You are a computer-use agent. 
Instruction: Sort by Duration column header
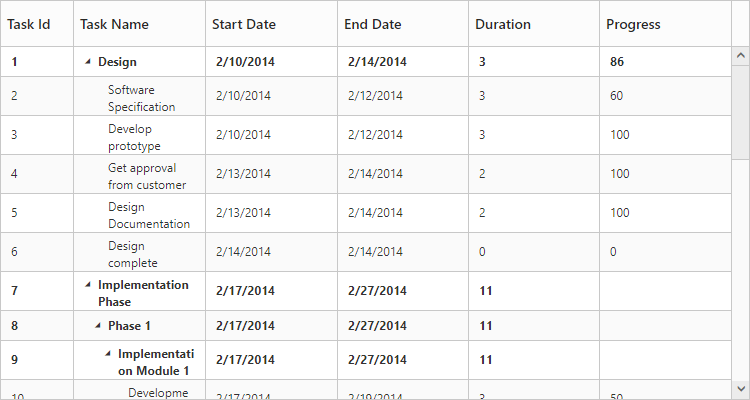[x=503, y=24]
